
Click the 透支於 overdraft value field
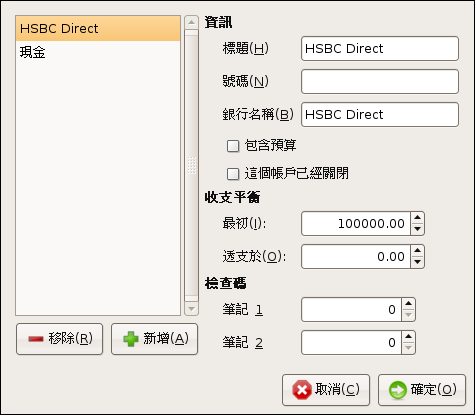(x=356, y=256)
